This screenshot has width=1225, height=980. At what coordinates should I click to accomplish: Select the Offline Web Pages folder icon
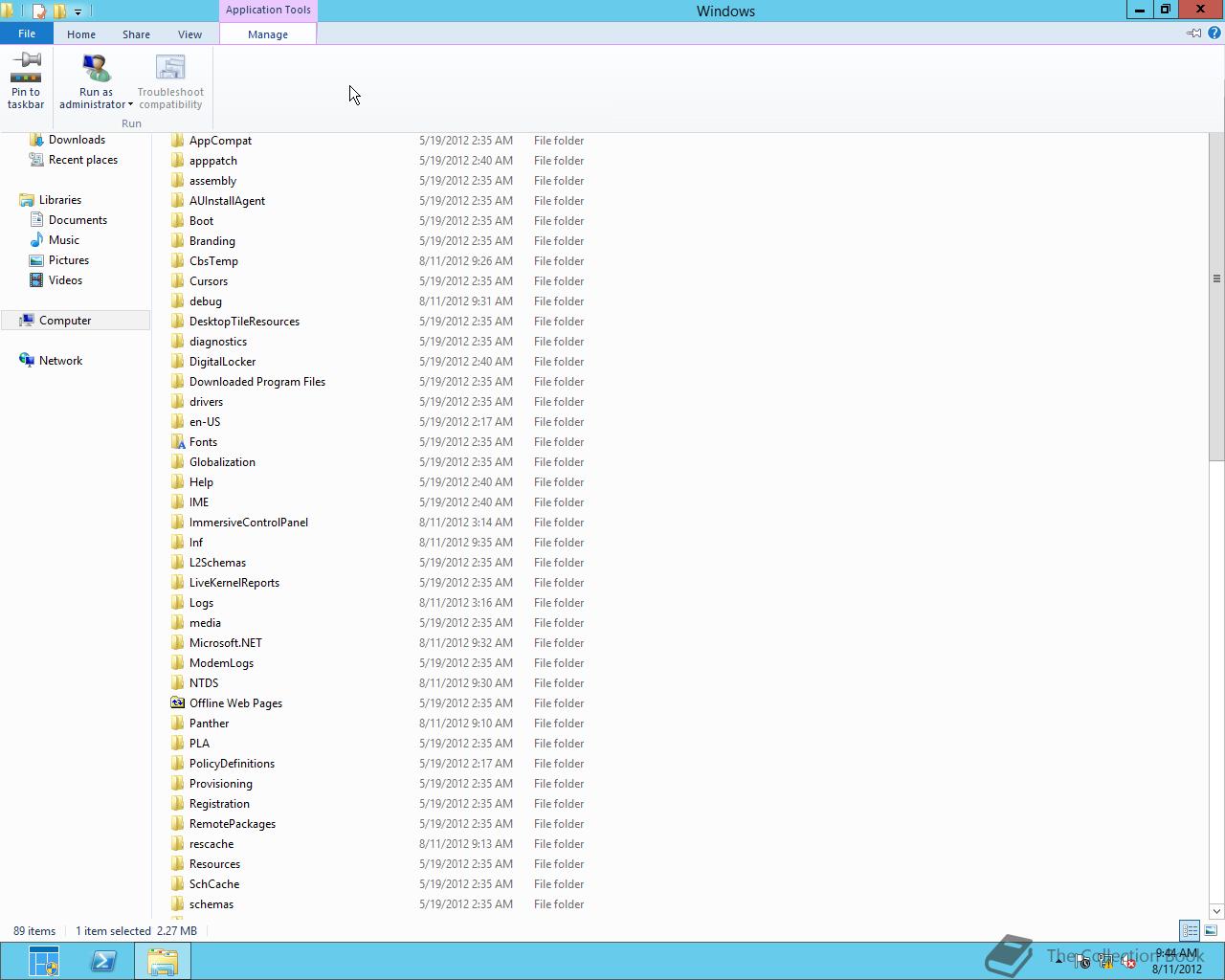pos(177,702)
